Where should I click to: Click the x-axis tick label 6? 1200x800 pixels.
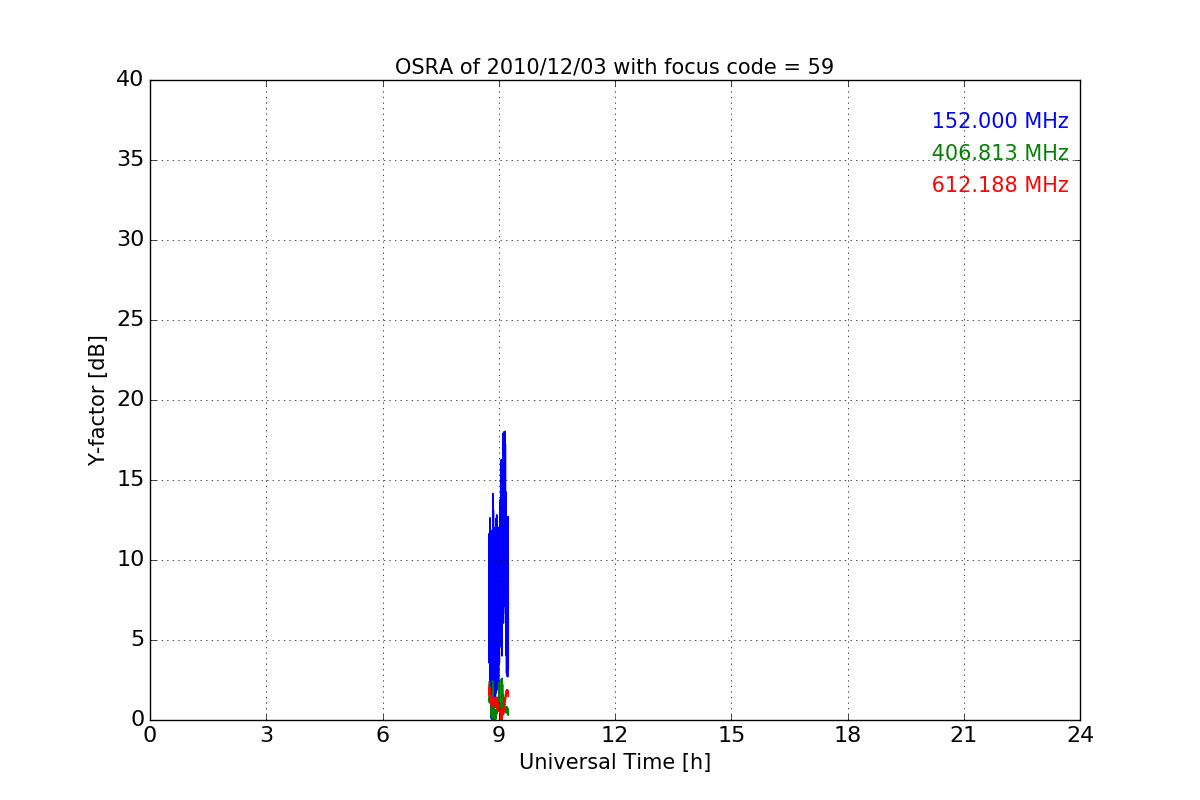pos(383,735)
